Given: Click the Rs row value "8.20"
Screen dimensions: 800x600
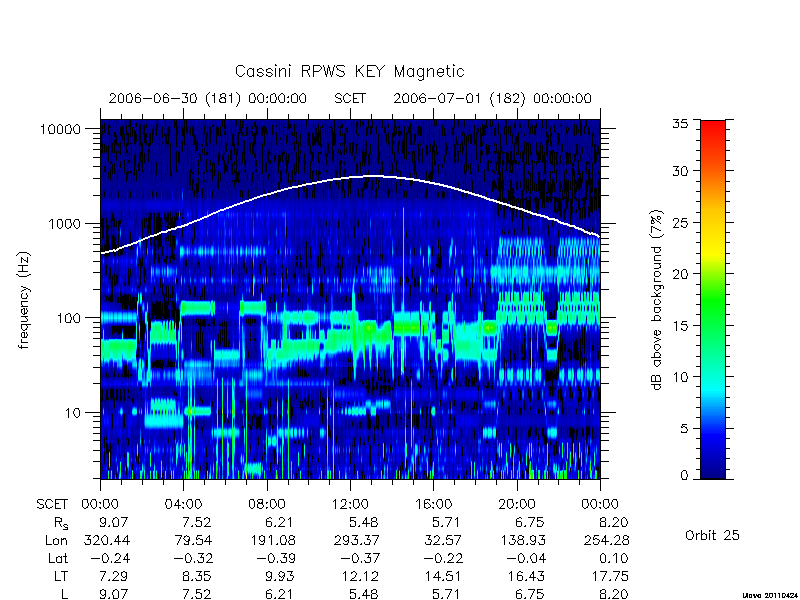Looking at the screenshot, I should pos(614,522).
